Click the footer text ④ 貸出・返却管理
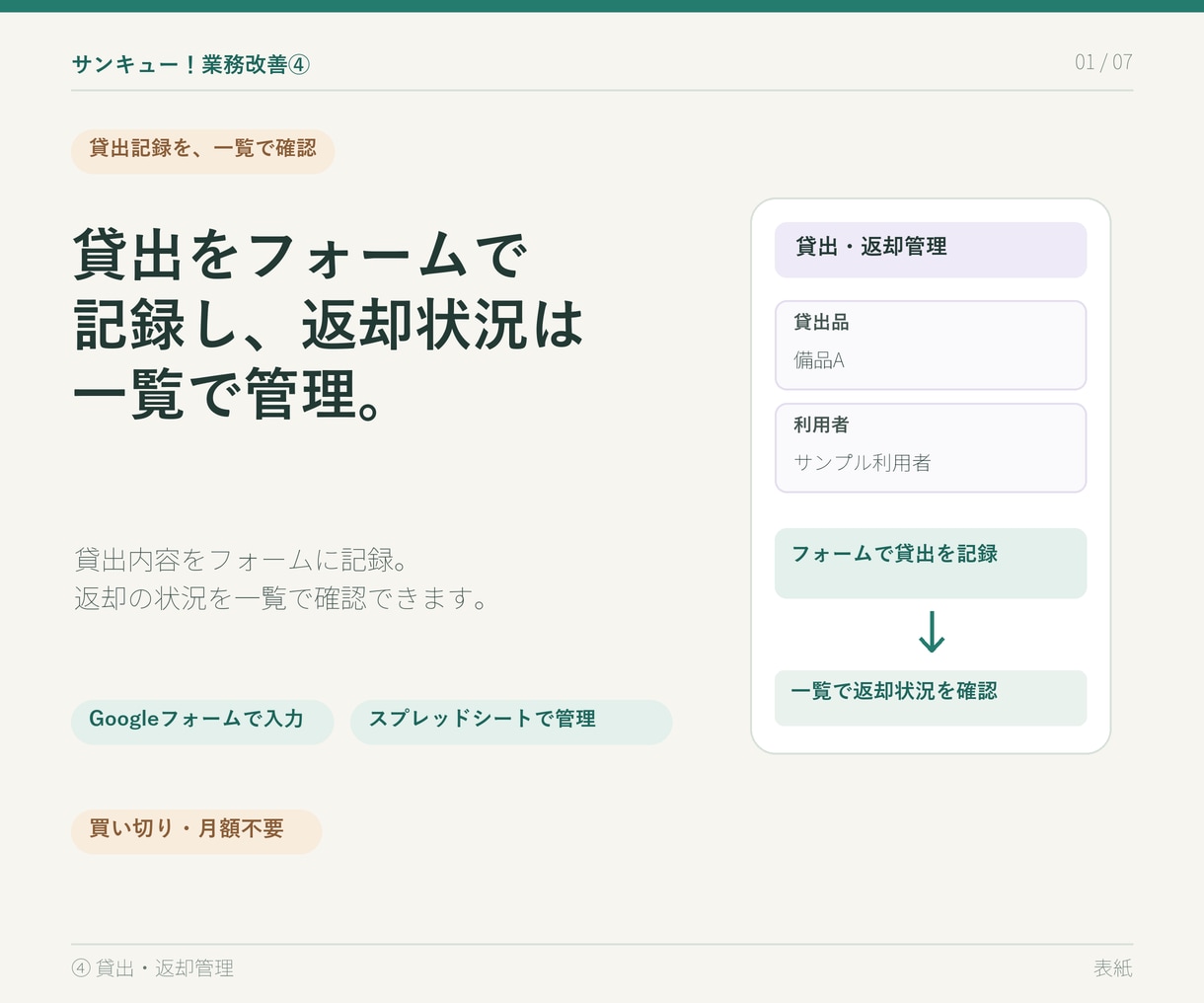This screenshot has width=1204, height=1003. coord(153,968)
